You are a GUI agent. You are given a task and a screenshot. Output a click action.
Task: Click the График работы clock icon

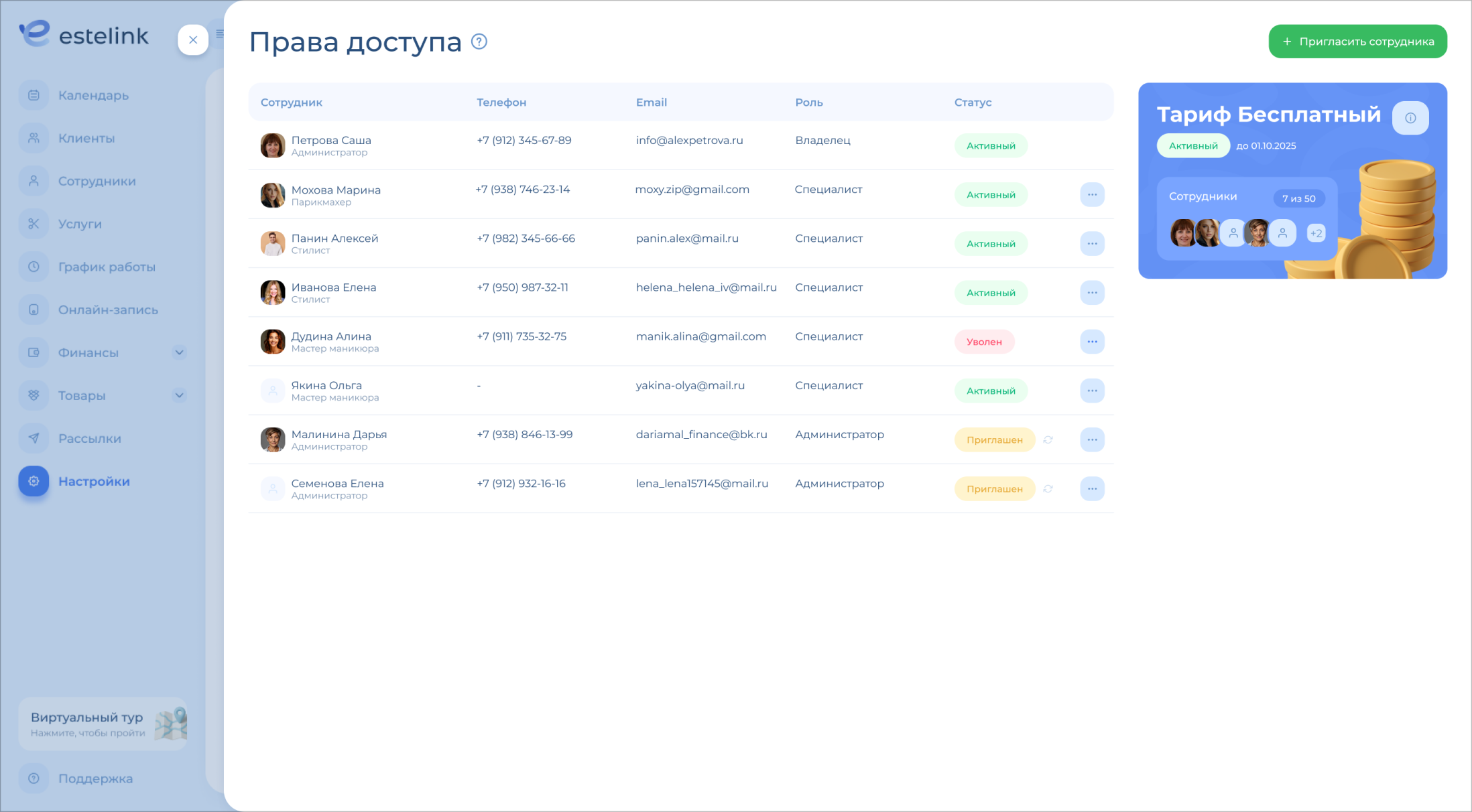point(34,267)
